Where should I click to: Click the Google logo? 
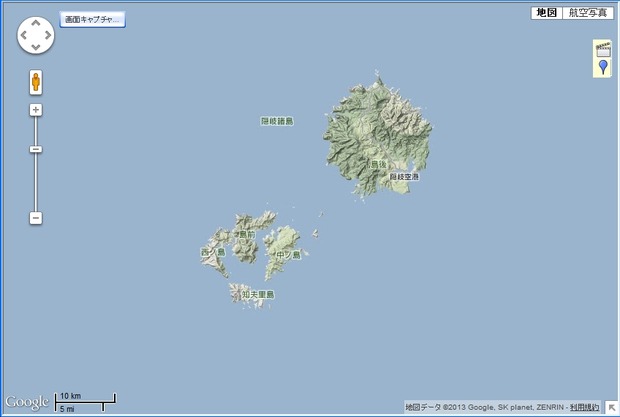tap(27, 402)
